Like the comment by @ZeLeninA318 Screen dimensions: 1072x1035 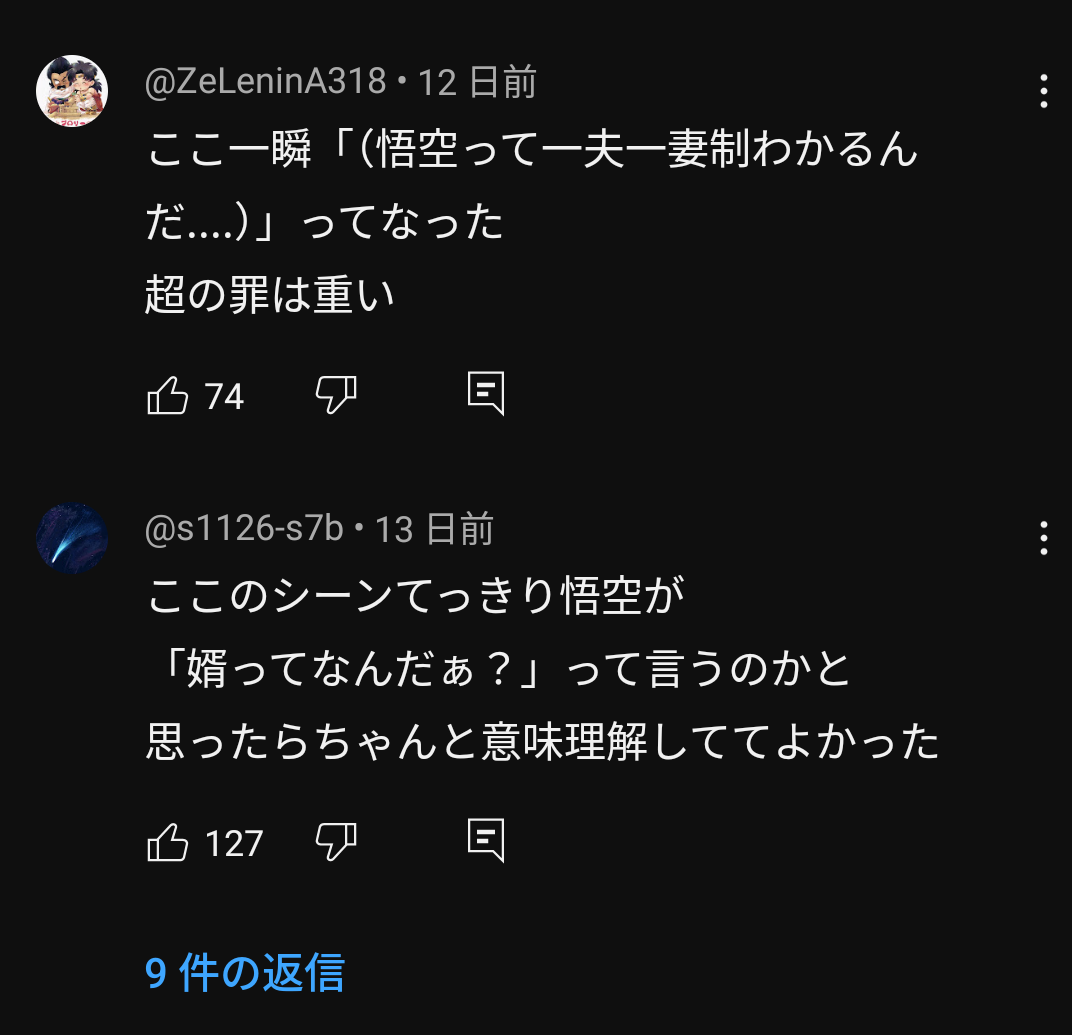[168, 396]
